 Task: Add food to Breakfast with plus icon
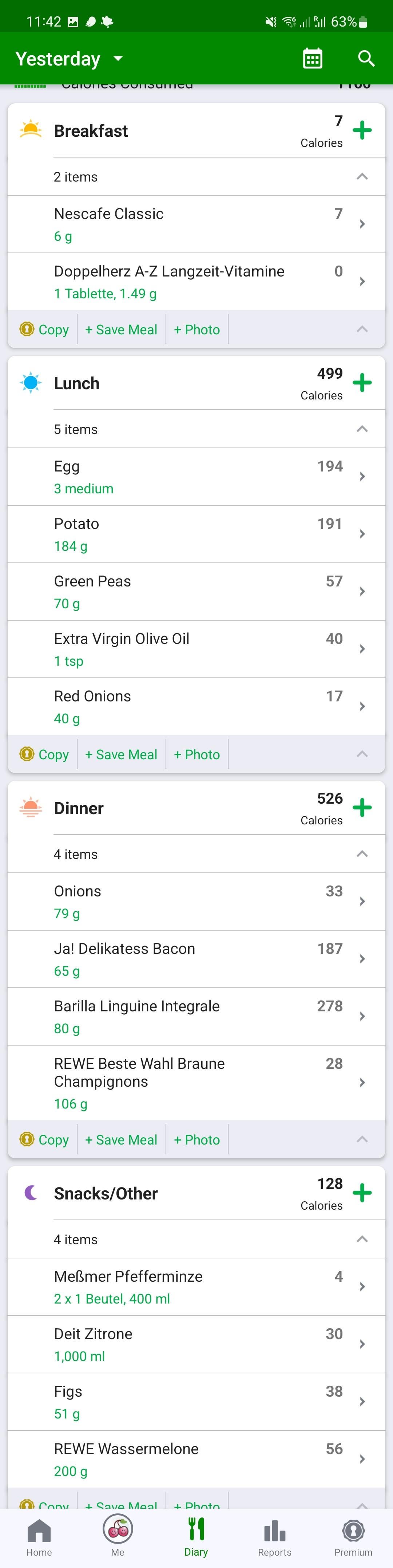coord(362,130)
